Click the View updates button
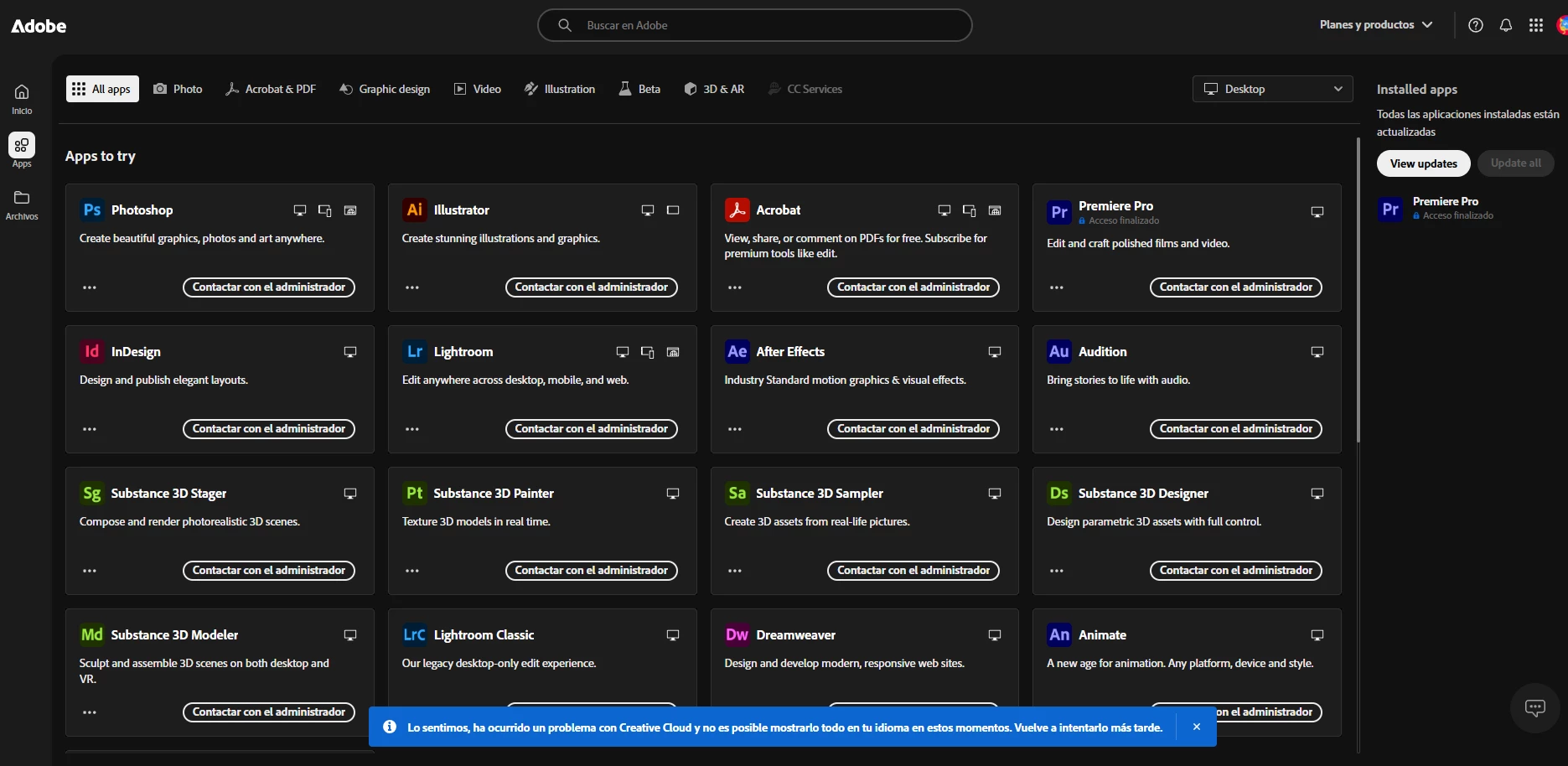Viewport: 1568px width, 766px height. tap(1423, 163)
